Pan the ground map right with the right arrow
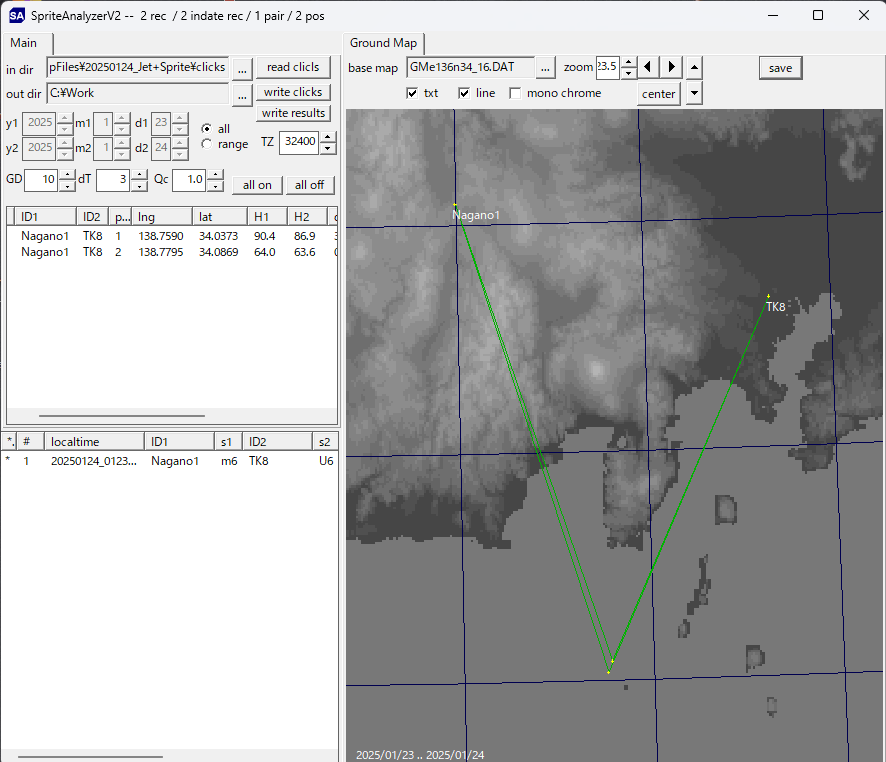886x762 pixels. [672, 67]
